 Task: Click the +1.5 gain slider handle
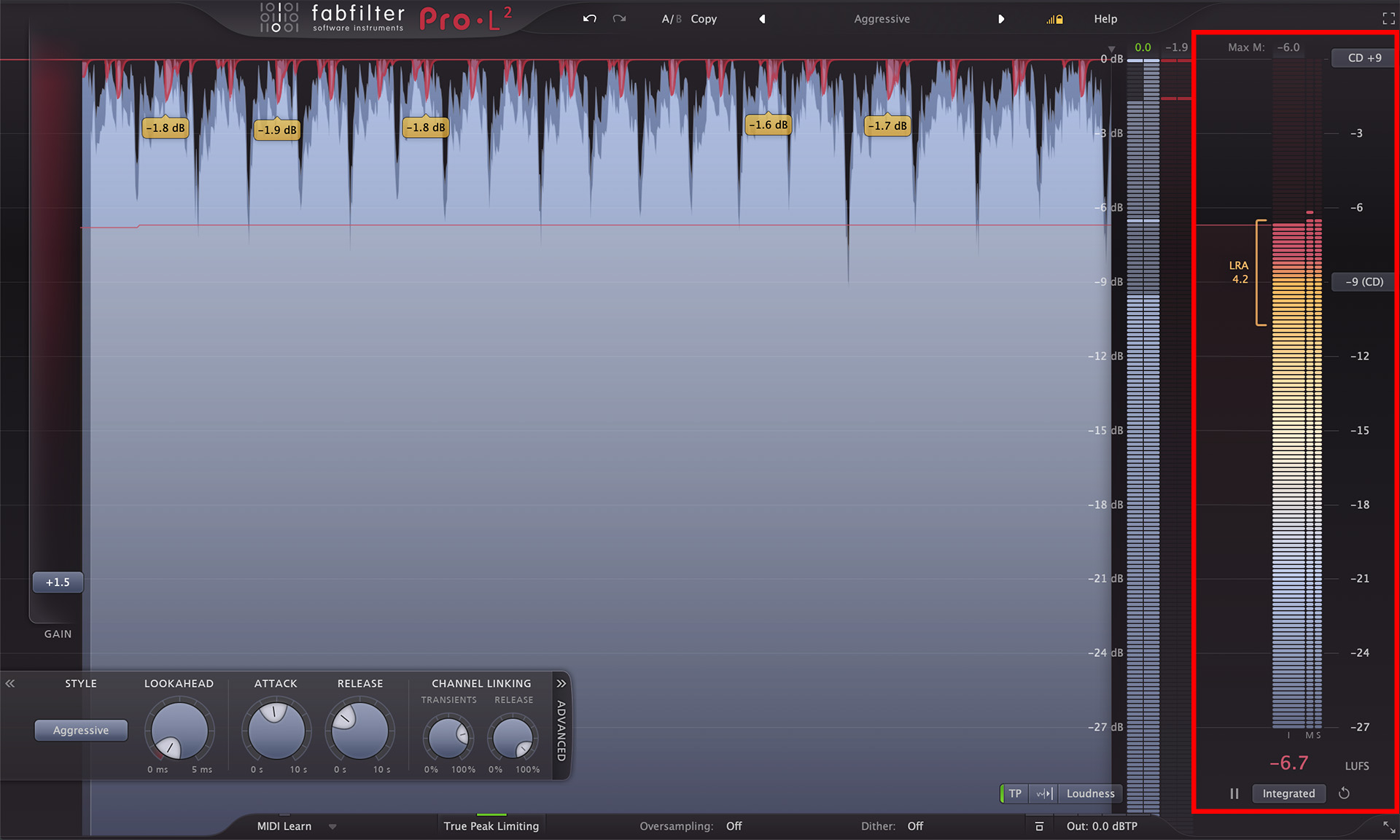pyautogui.click(x=58, y=582)
